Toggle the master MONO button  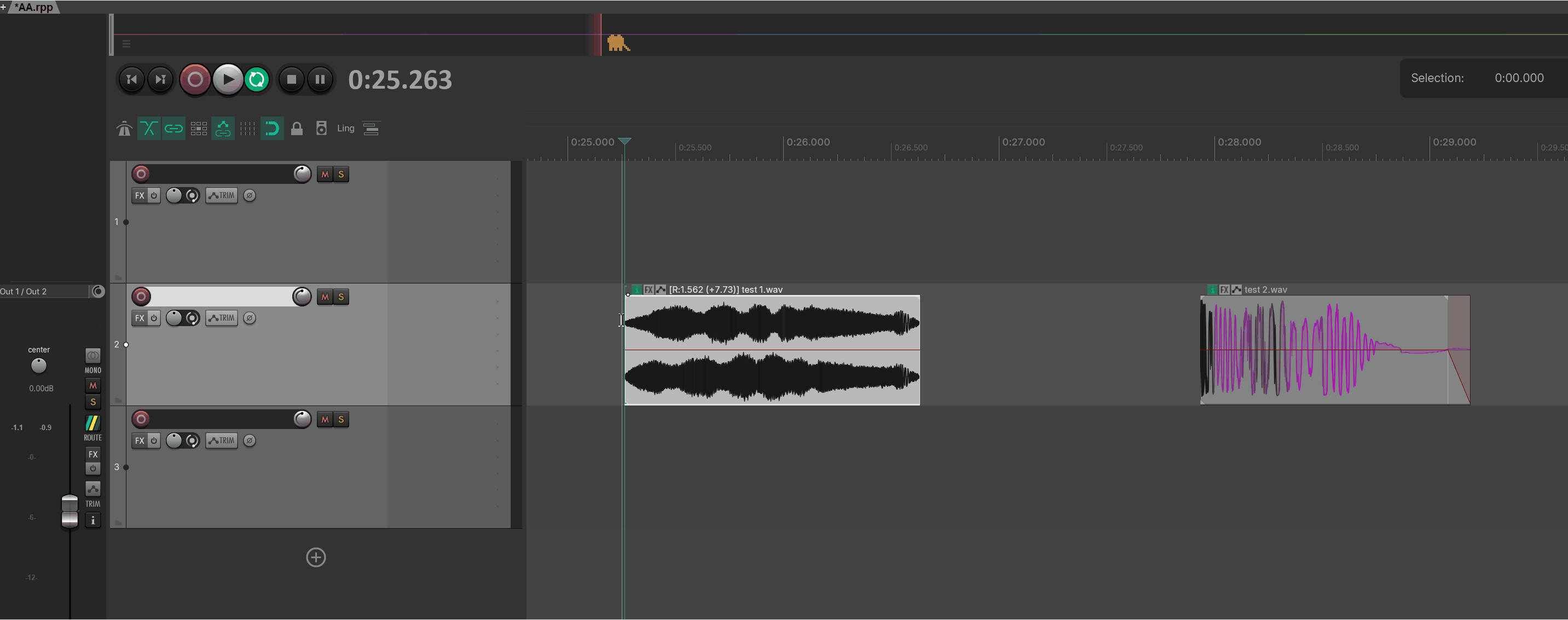(x=92, y=356)
